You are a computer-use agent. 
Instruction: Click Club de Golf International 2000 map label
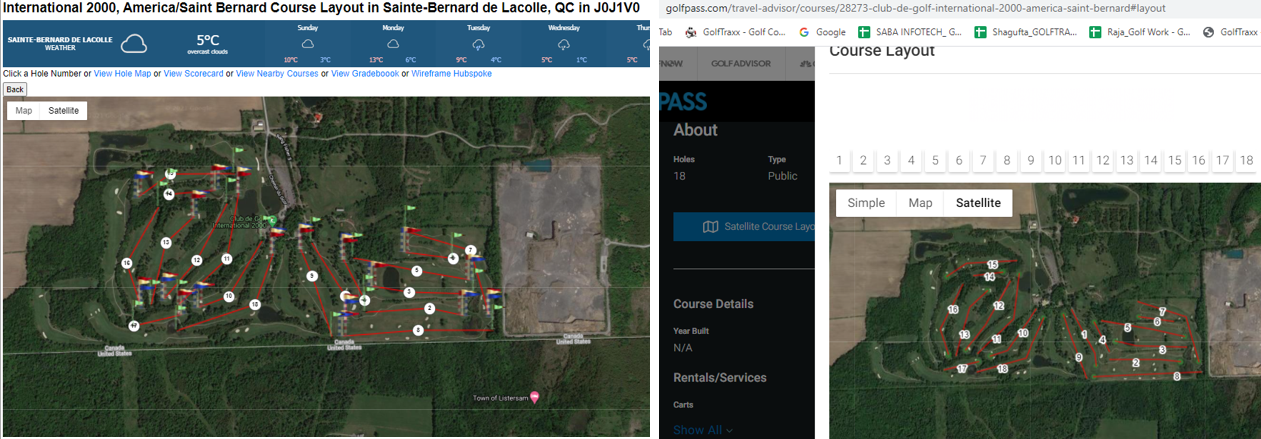pos(242,222)
